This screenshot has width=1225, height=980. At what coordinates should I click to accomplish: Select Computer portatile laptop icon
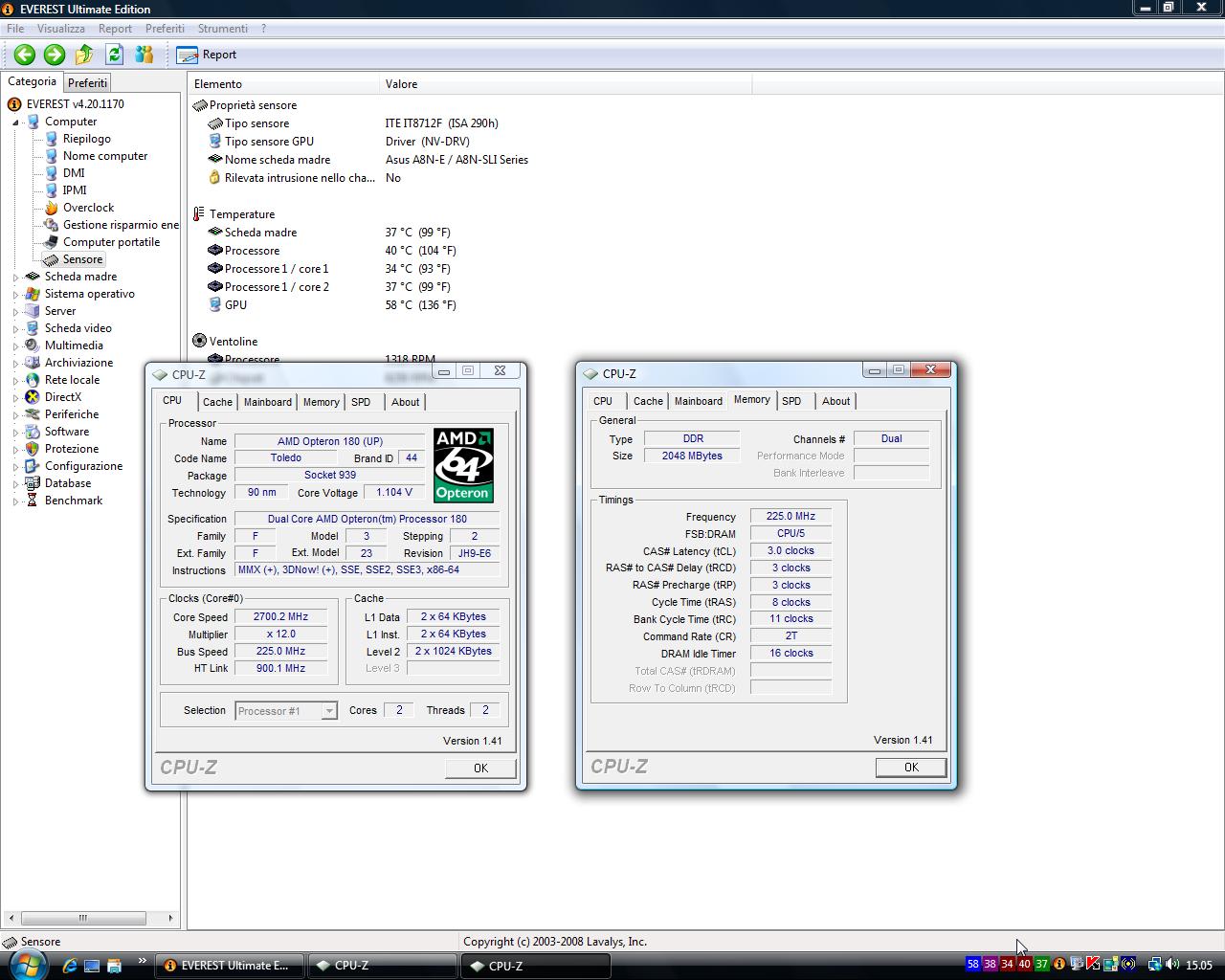(52, 242)
